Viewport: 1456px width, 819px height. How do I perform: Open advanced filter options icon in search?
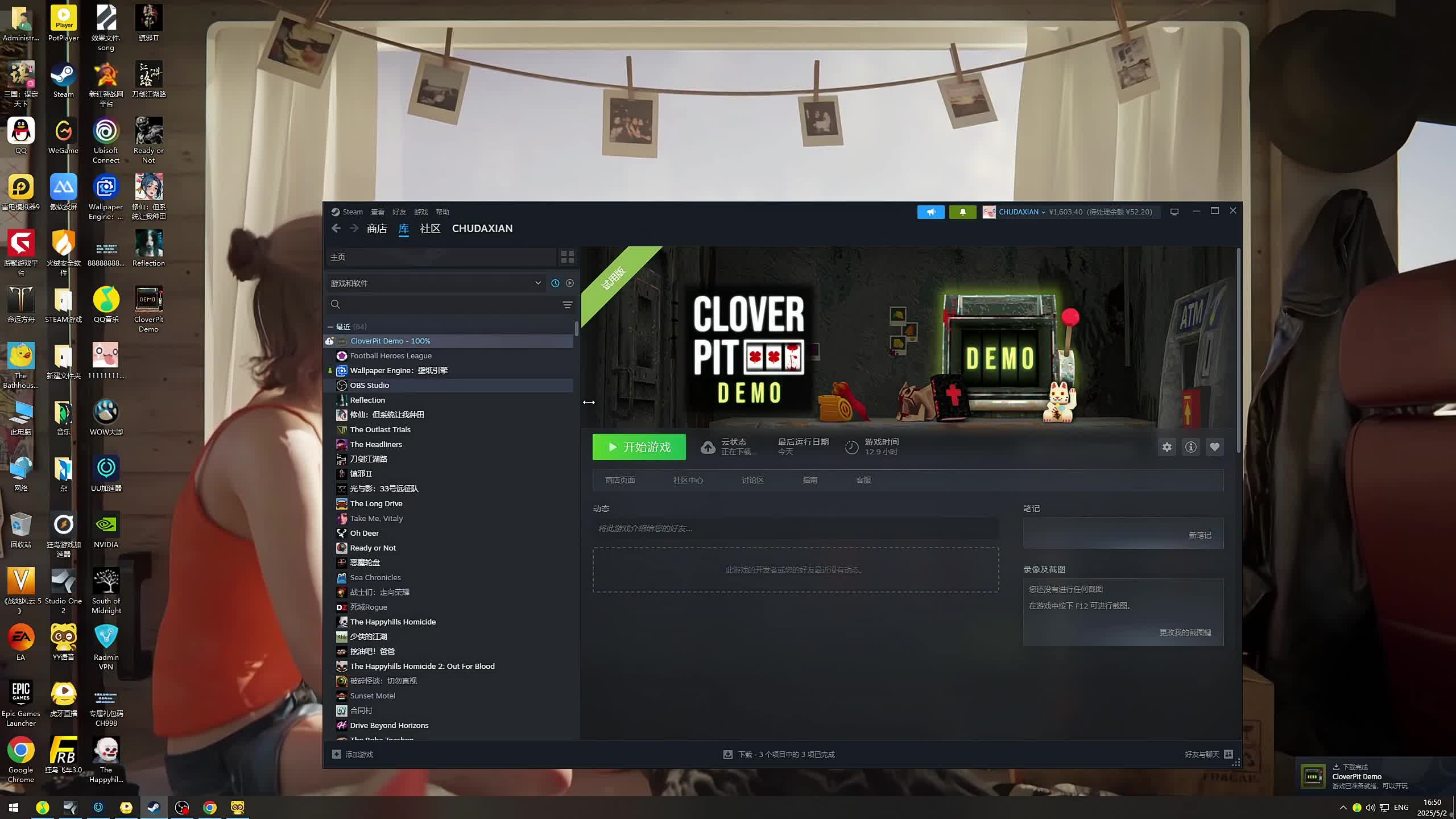click(x=567, y=305)
